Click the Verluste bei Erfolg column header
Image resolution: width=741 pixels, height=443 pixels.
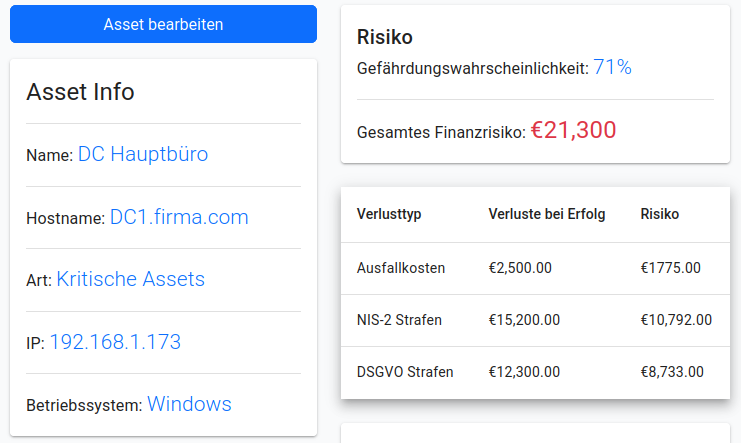547,214
